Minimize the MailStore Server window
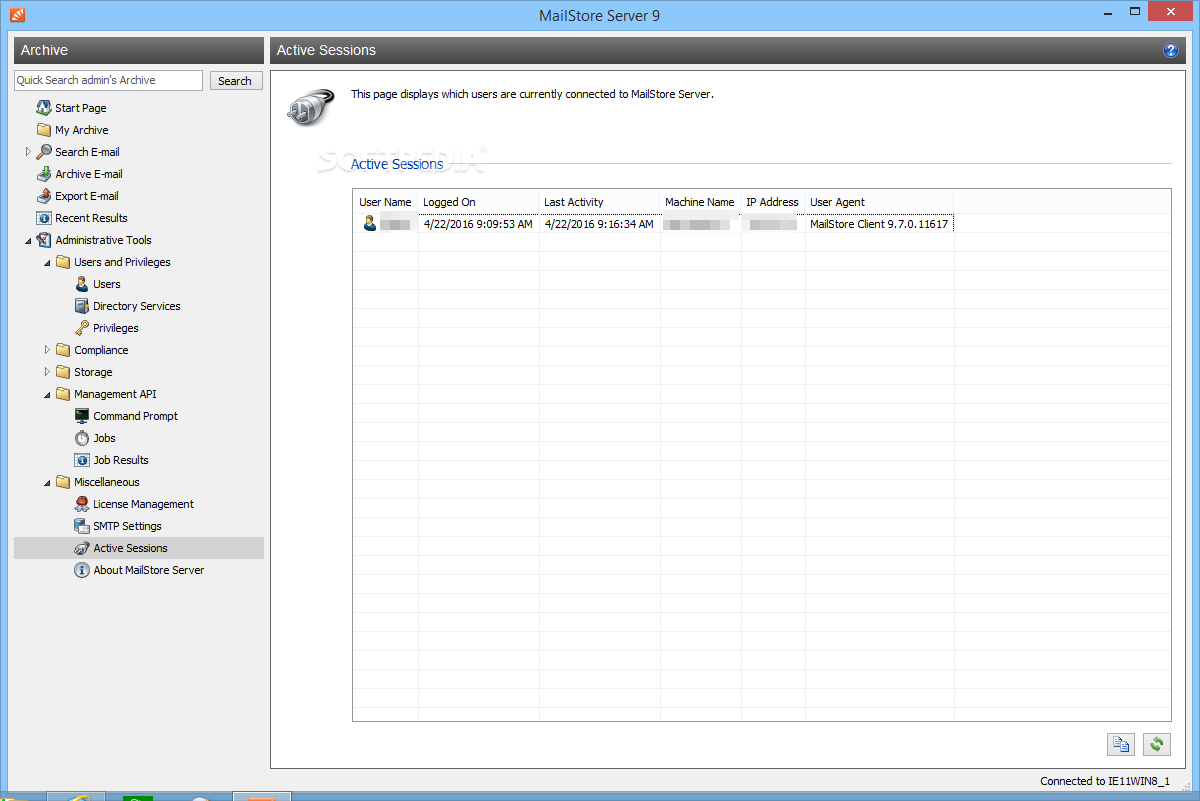 click(x=1110, y=14)
